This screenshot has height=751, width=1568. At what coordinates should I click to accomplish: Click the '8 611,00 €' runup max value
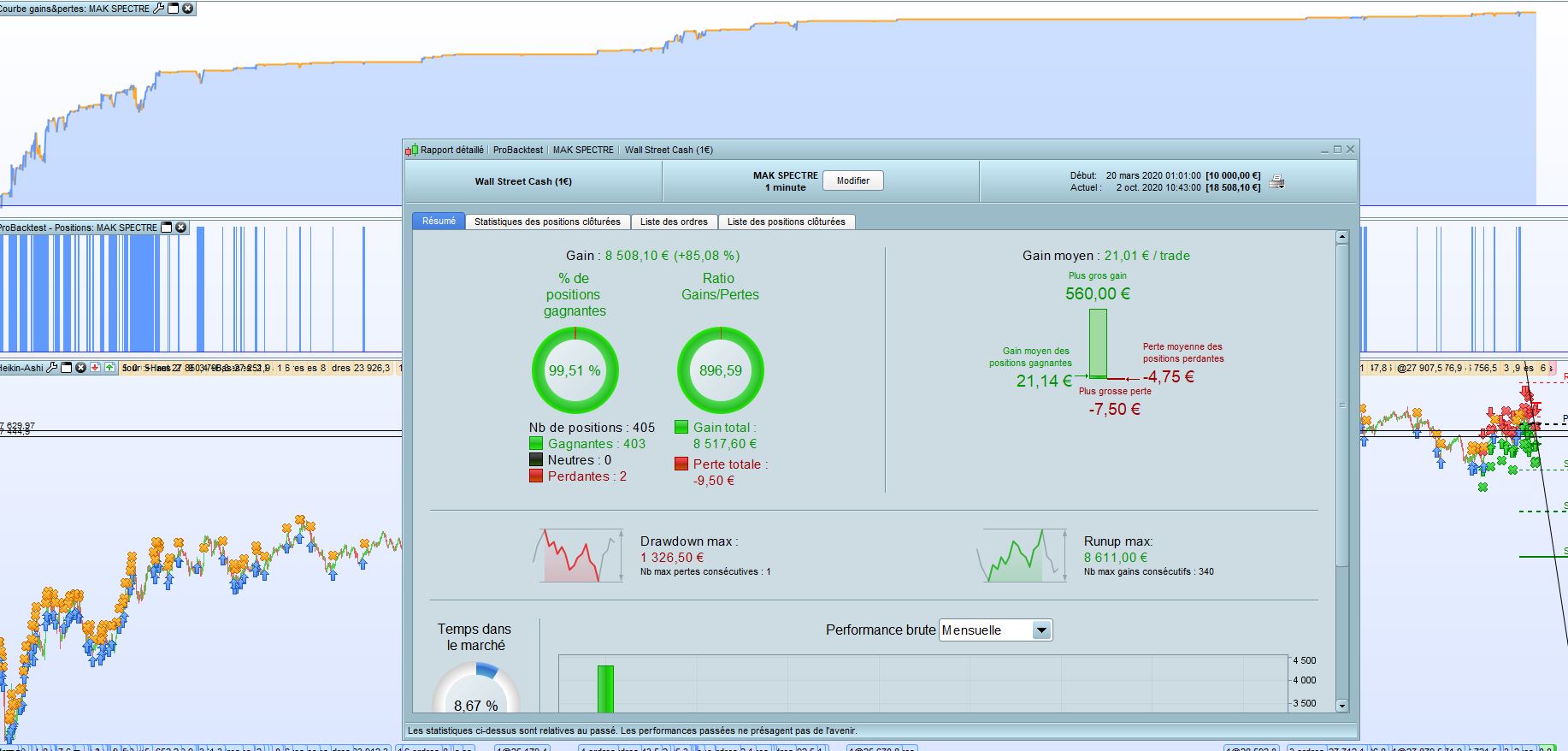(x=1116, y=558)
